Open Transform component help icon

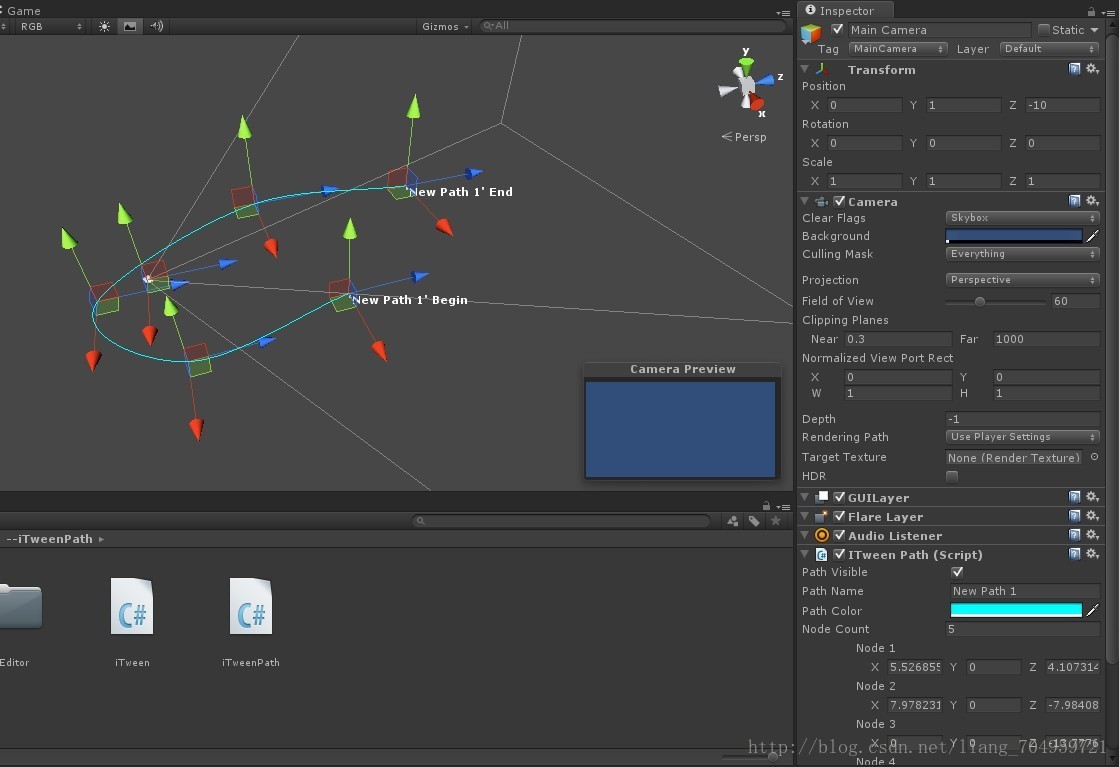[x=1074, y=68]
